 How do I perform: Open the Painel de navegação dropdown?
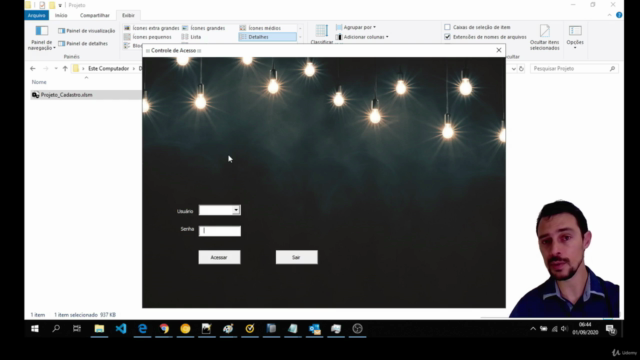(x=41, y=38)
